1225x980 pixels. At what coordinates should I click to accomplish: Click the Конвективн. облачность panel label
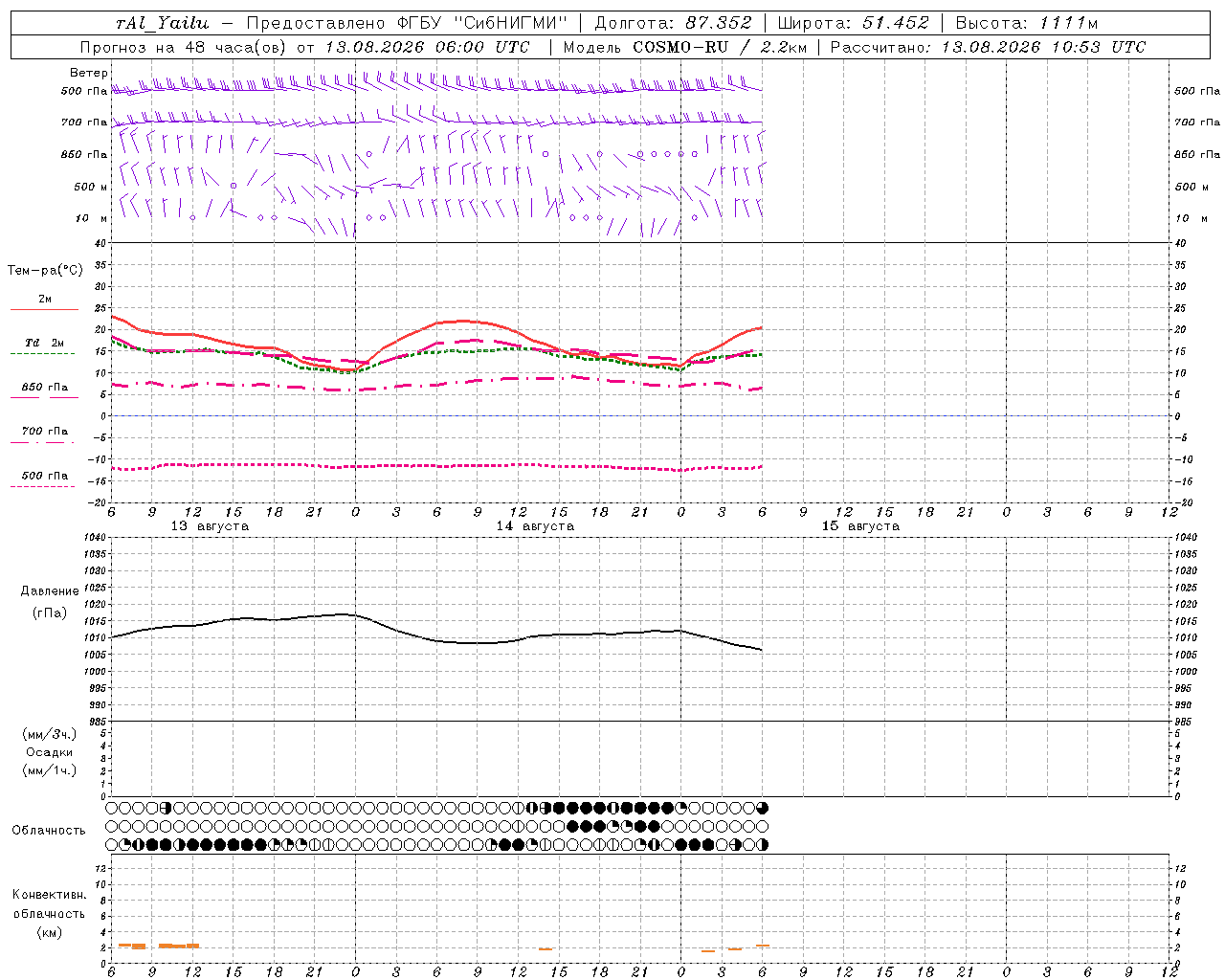tap(49, 913)
